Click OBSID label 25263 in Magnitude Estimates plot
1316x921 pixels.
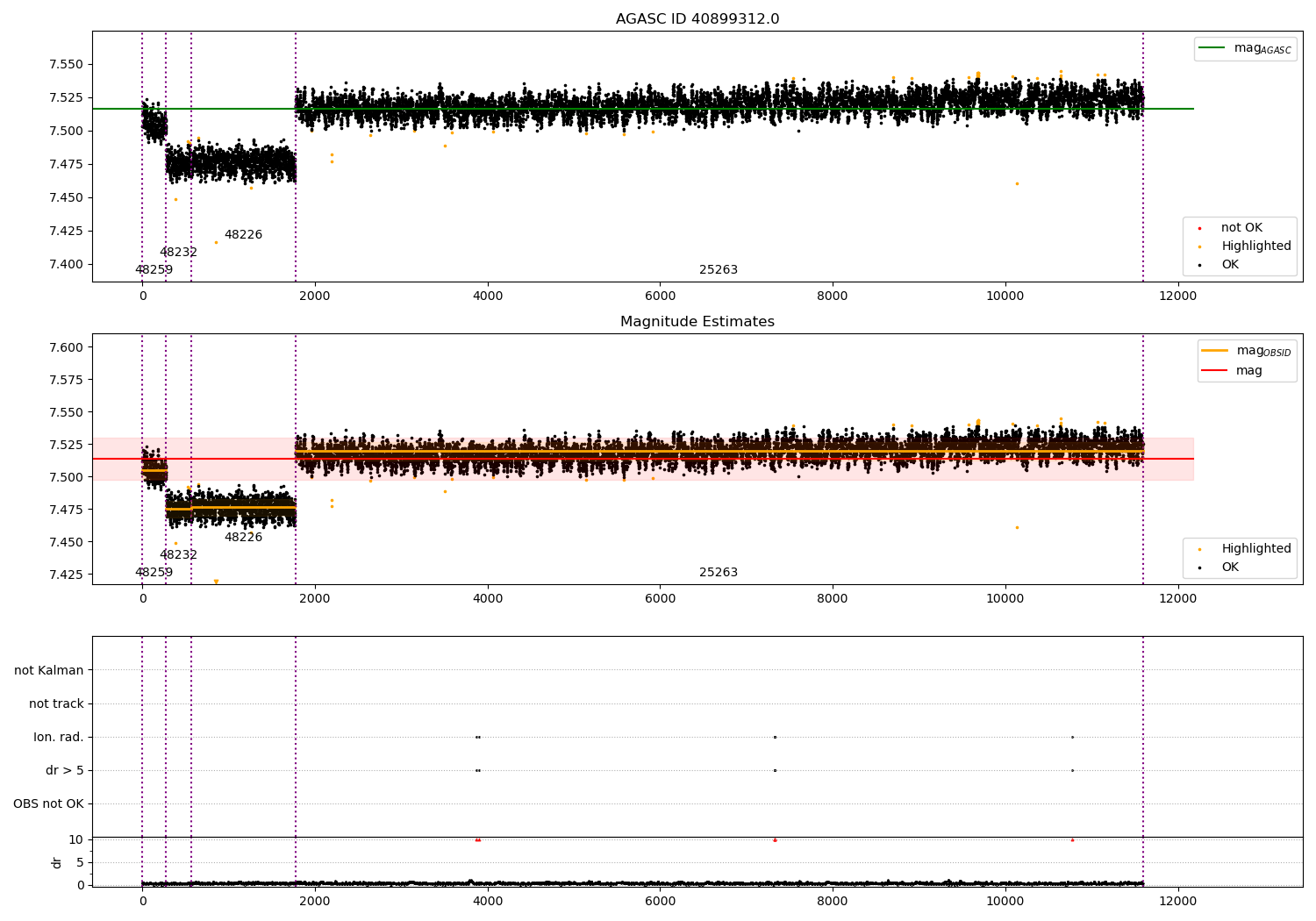coord(719,573)
